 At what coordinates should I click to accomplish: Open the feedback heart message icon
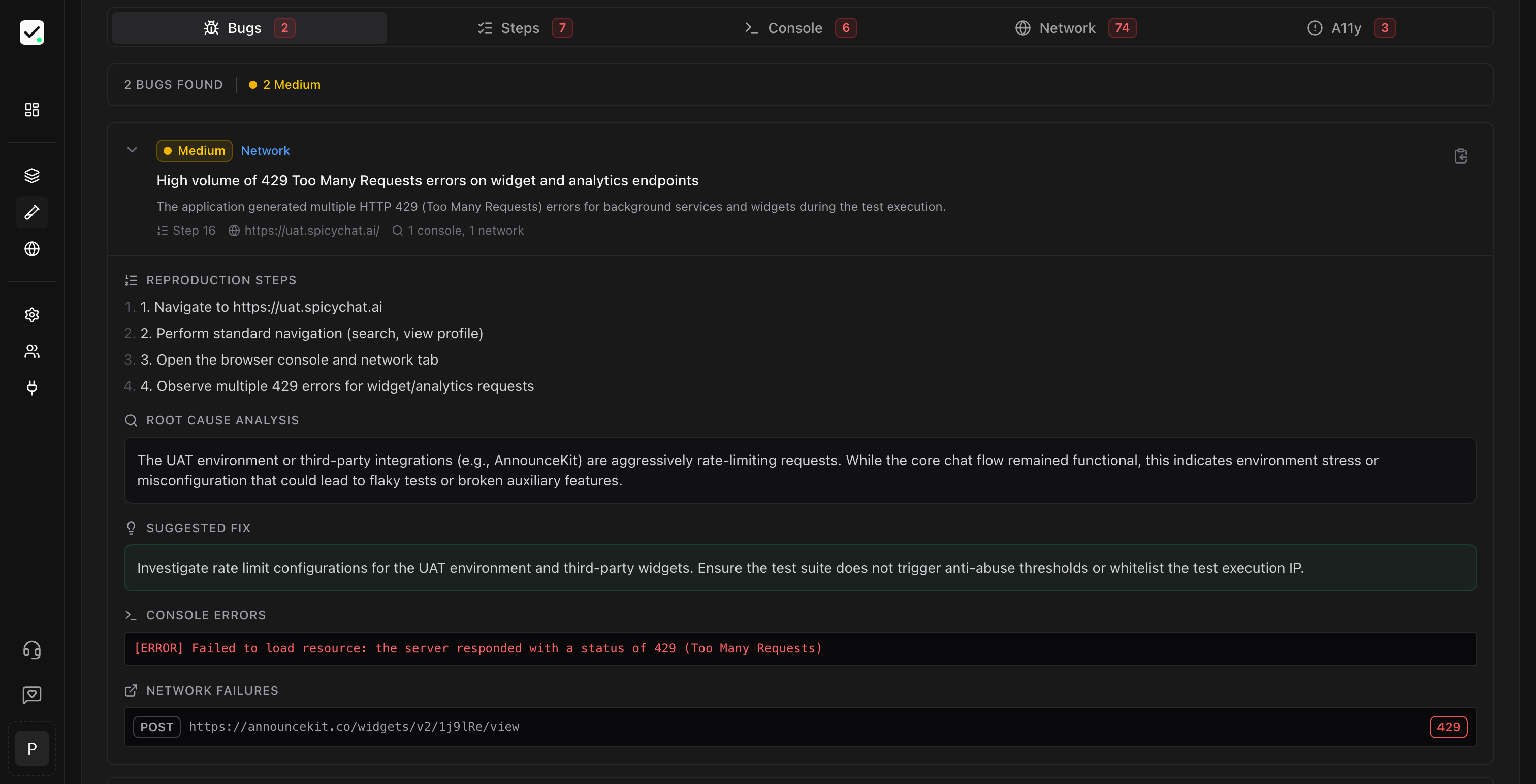click(x=31, y=695)
